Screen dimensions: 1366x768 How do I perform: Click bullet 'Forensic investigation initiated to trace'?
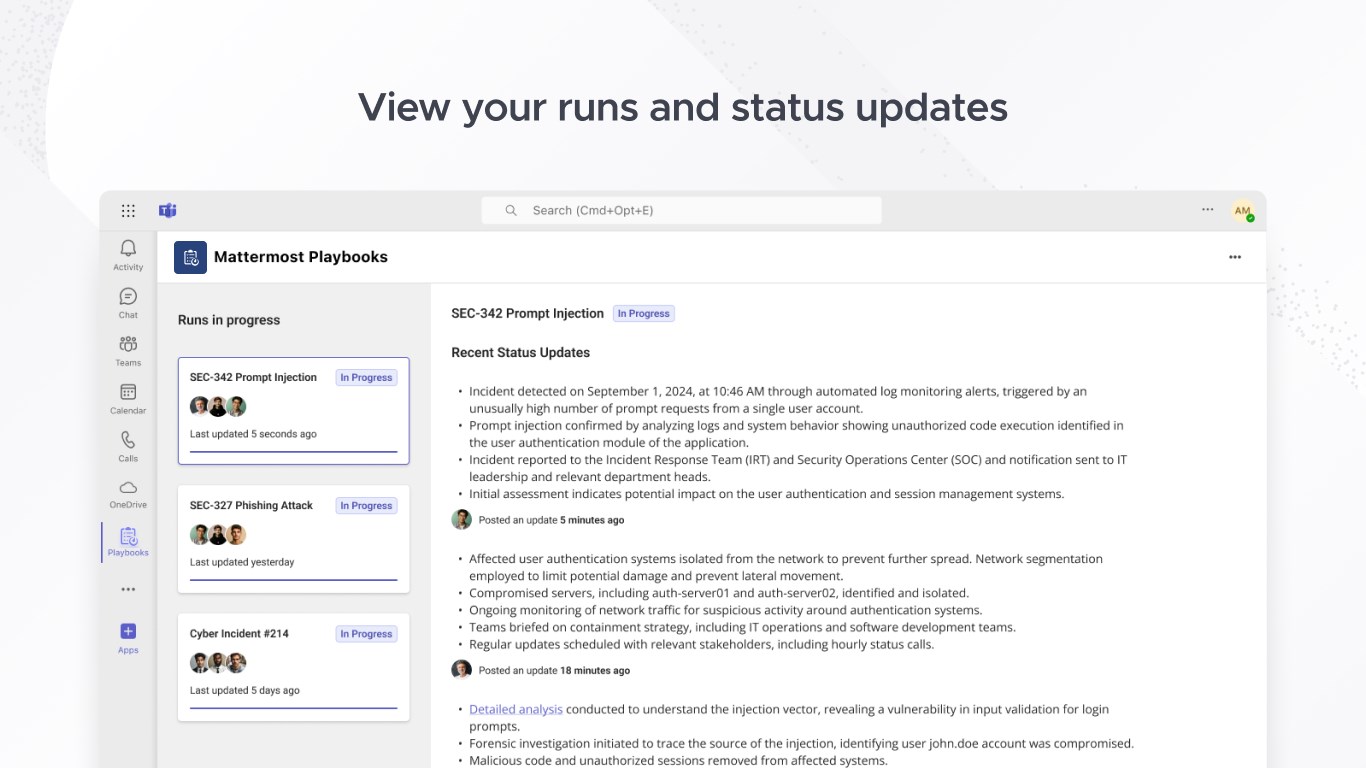[801, 744]
